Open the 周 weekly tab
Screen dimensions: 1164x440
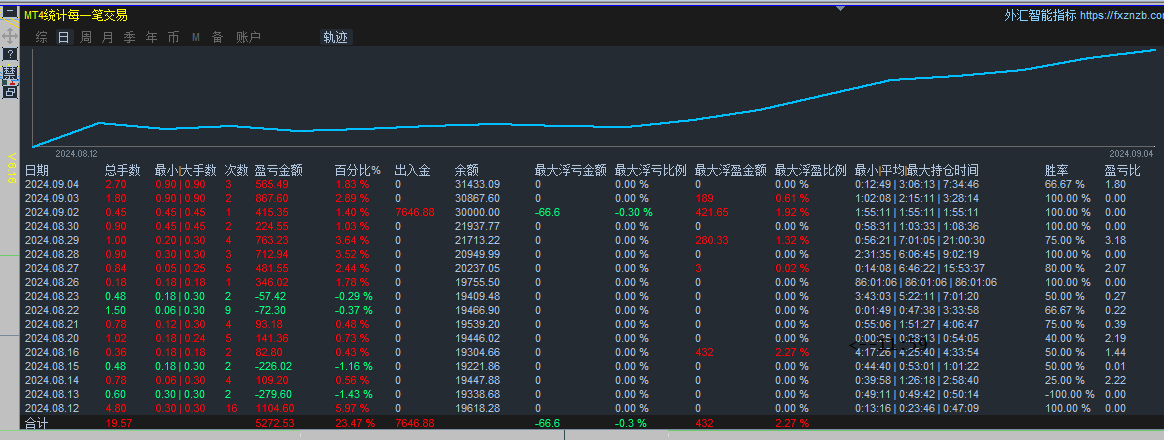pyautogui.click(x=86, y=37)
